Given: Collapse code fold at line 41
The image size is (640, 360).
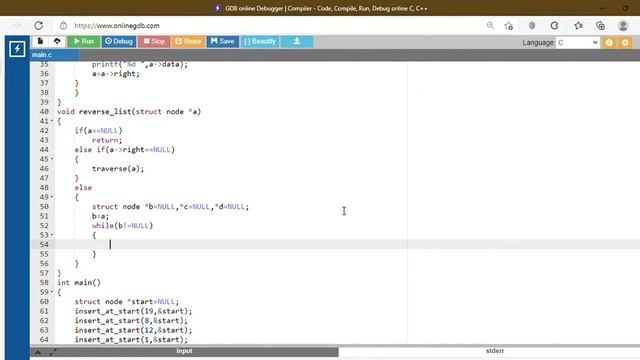Looking at the screenshot, I should 52,121.
